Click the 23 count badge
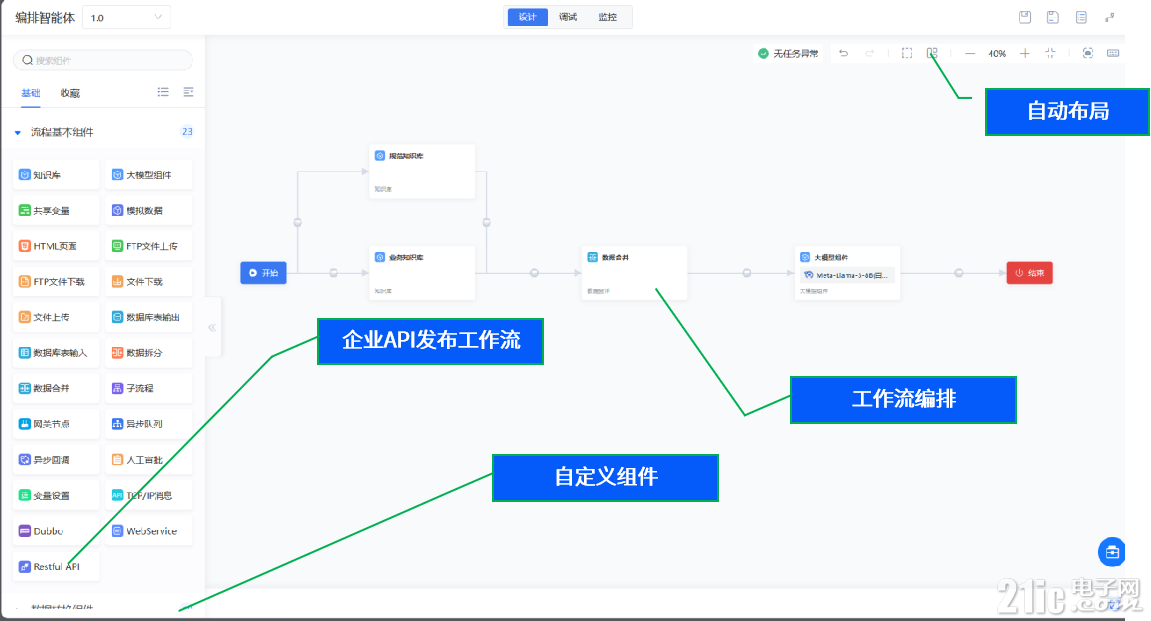The height and width of the screenshot is (621, 1151). pyautogui.click(x=187, y=131)
